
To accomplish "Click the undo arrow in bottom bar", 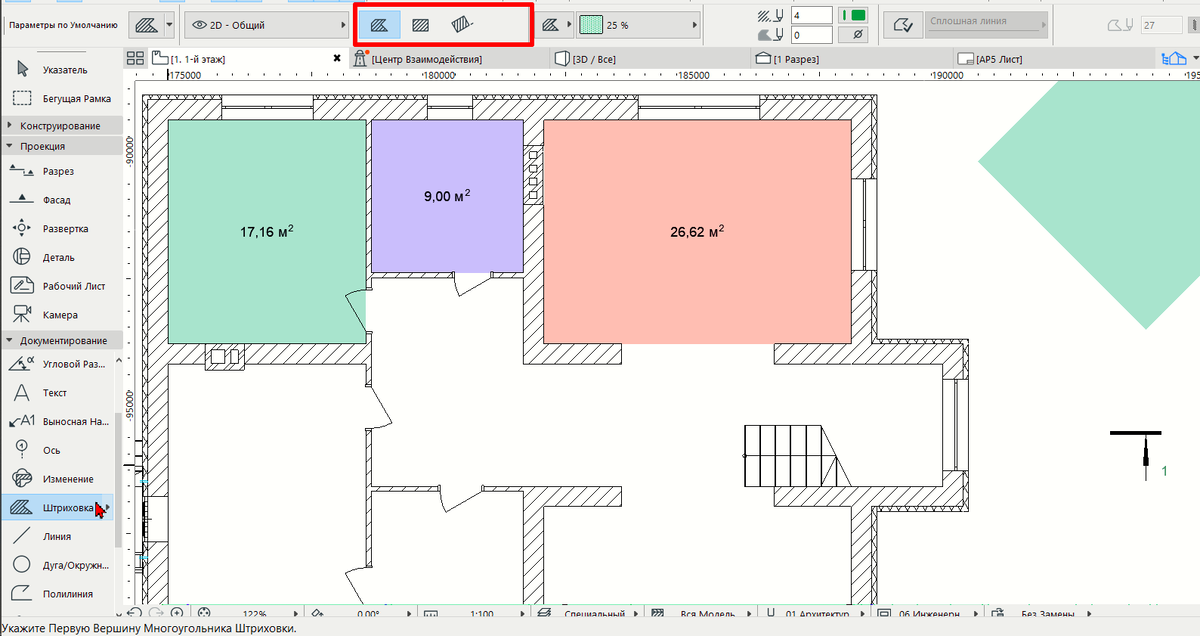I will click(135, 613).
